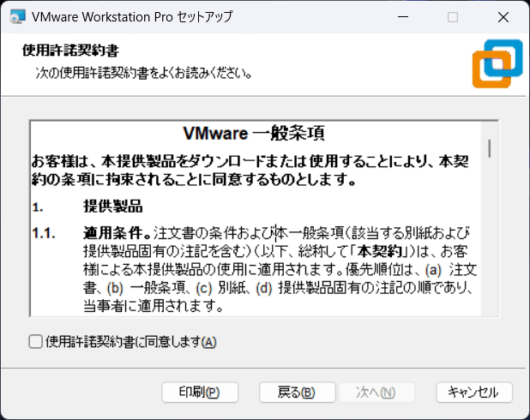Check the 使用許諾契約書に同意します checkbox
Image resolution: width=530 pixels, height=420 pixels.
35,341
